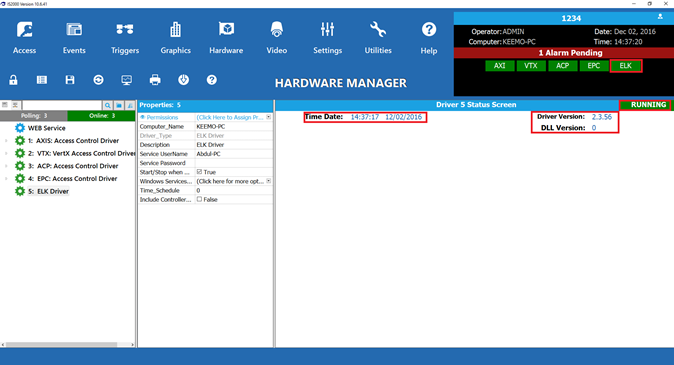The height and width of the screenshot is (365, 674).
Task: Open the Triggers module
Action: pyautogui.click(x=125, y=37)
